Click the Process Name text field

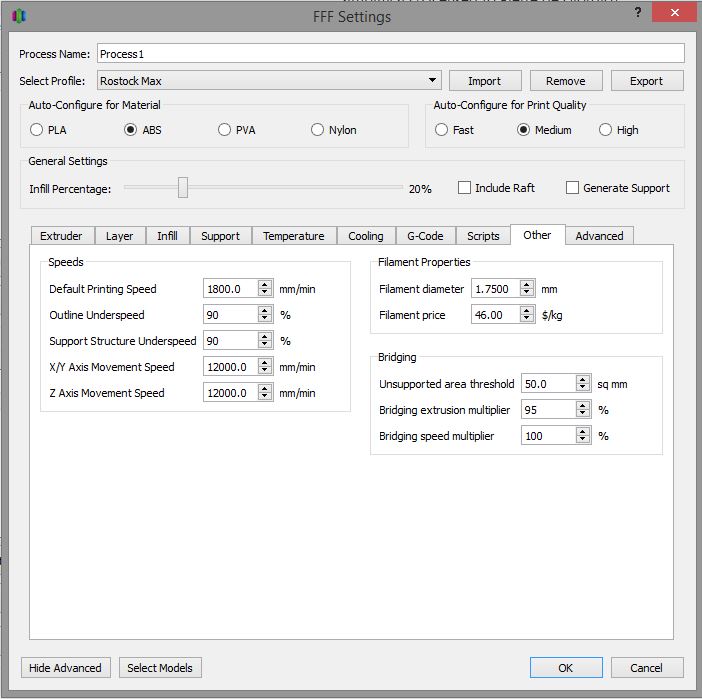click(x=390, y=54)
